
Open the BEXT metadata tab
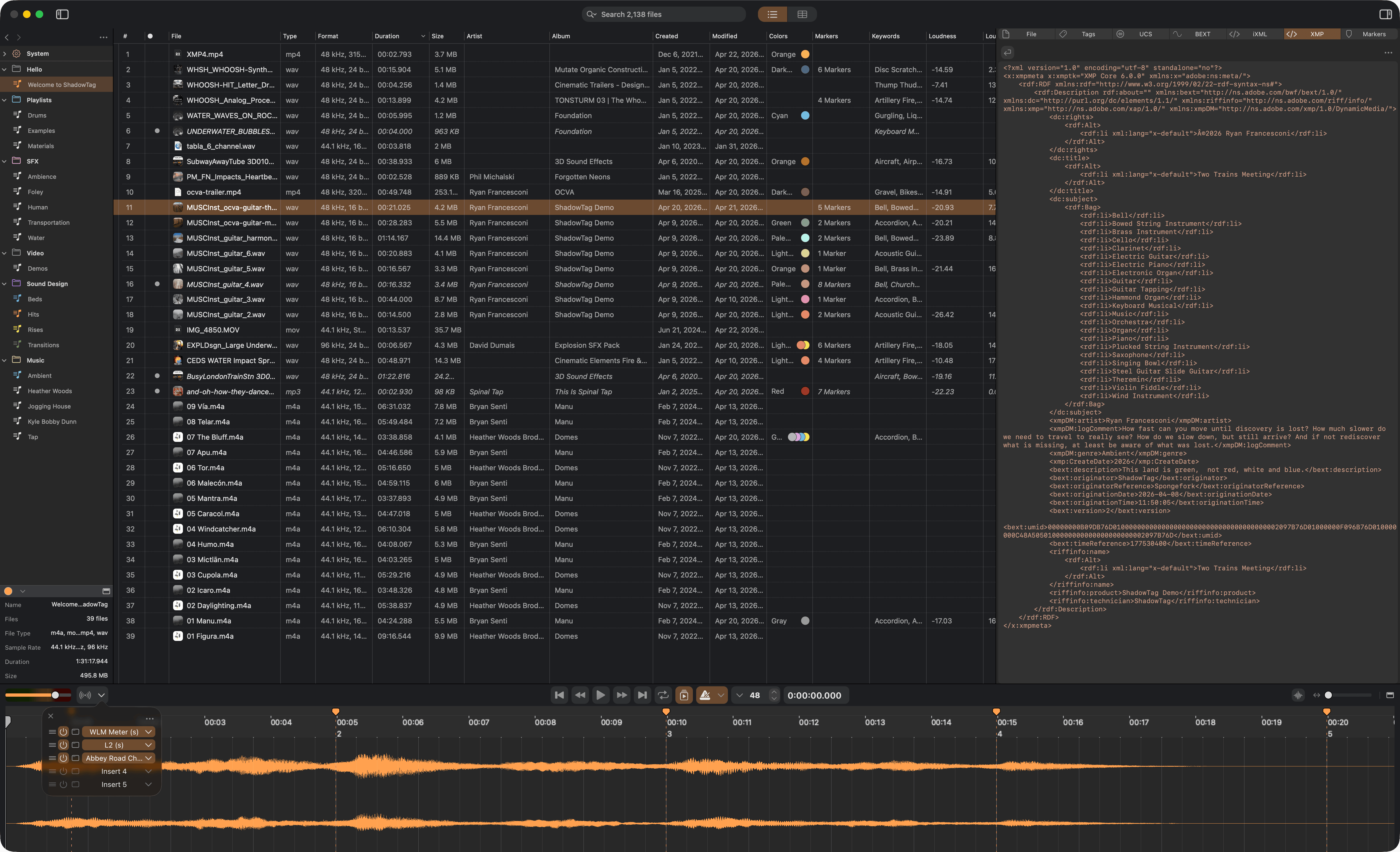point(1202,34)
